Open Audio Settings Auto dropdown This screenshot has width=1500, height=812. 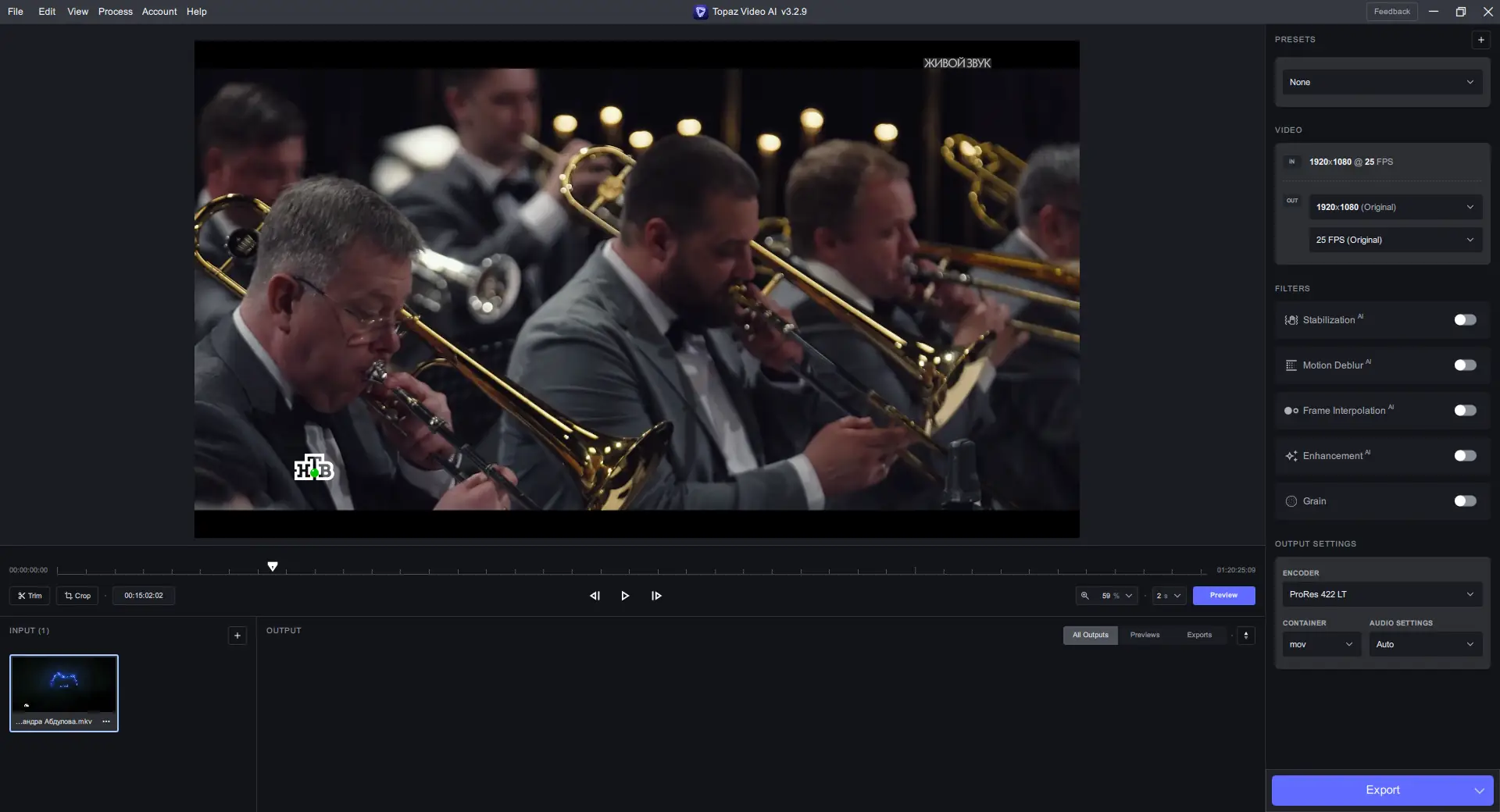[x=1426, y=644]
